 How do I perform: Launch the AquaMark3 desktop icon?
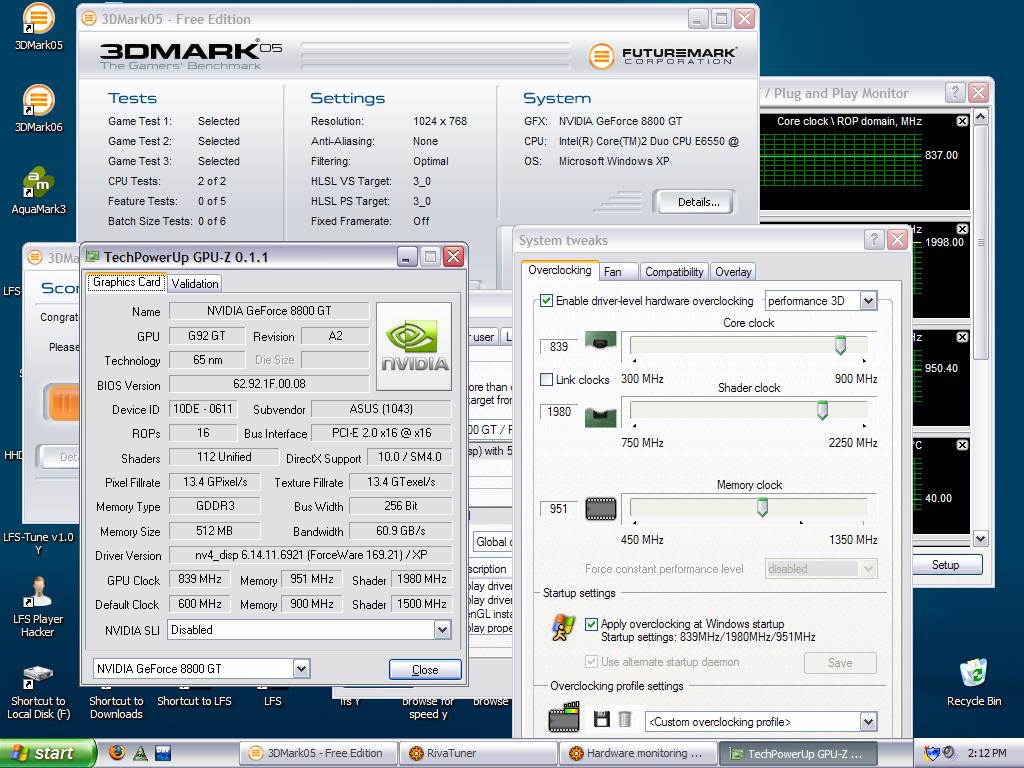[x=39, y=191]
